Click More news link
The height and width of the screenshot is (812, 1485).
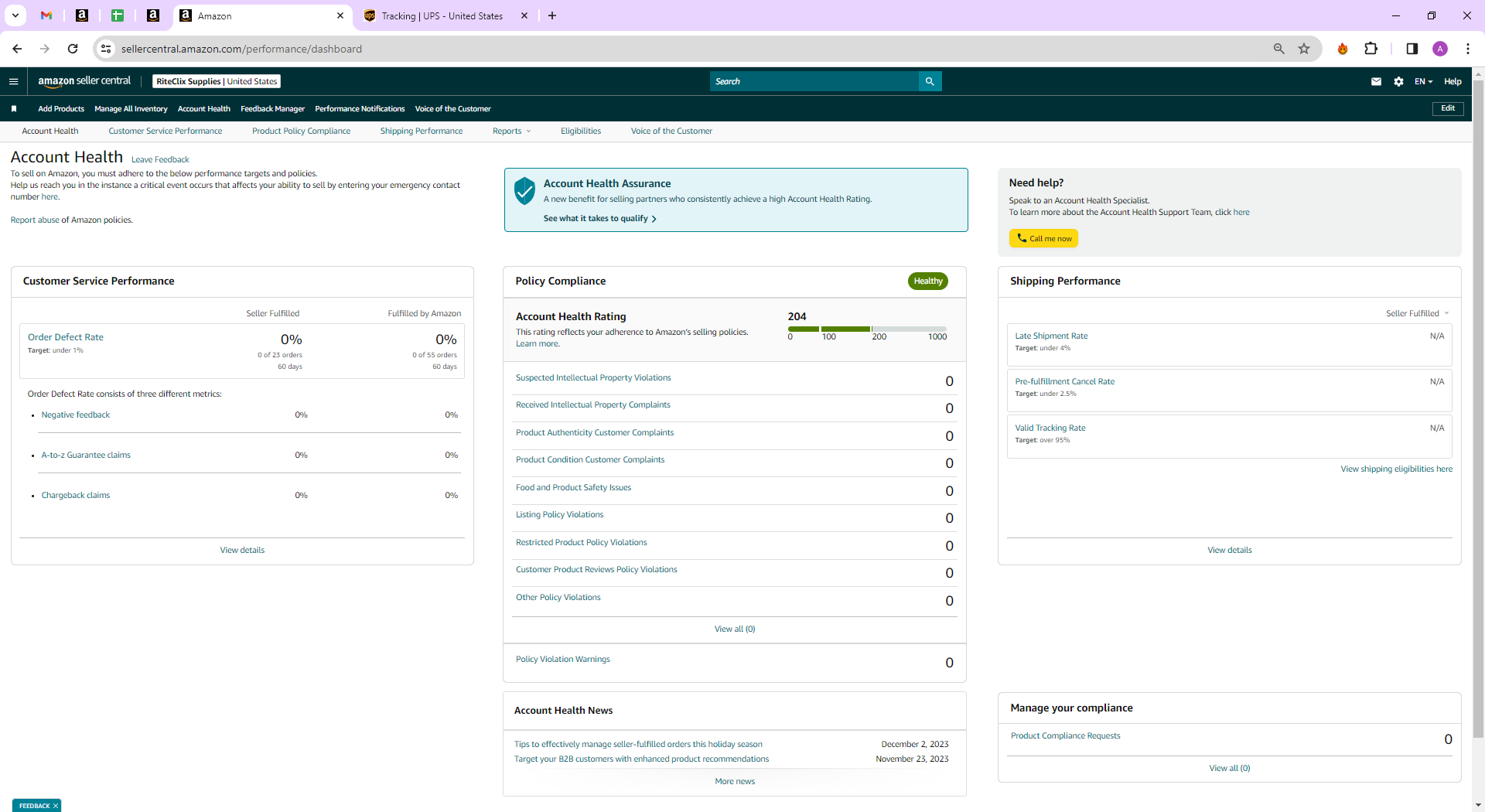point(735,782)
